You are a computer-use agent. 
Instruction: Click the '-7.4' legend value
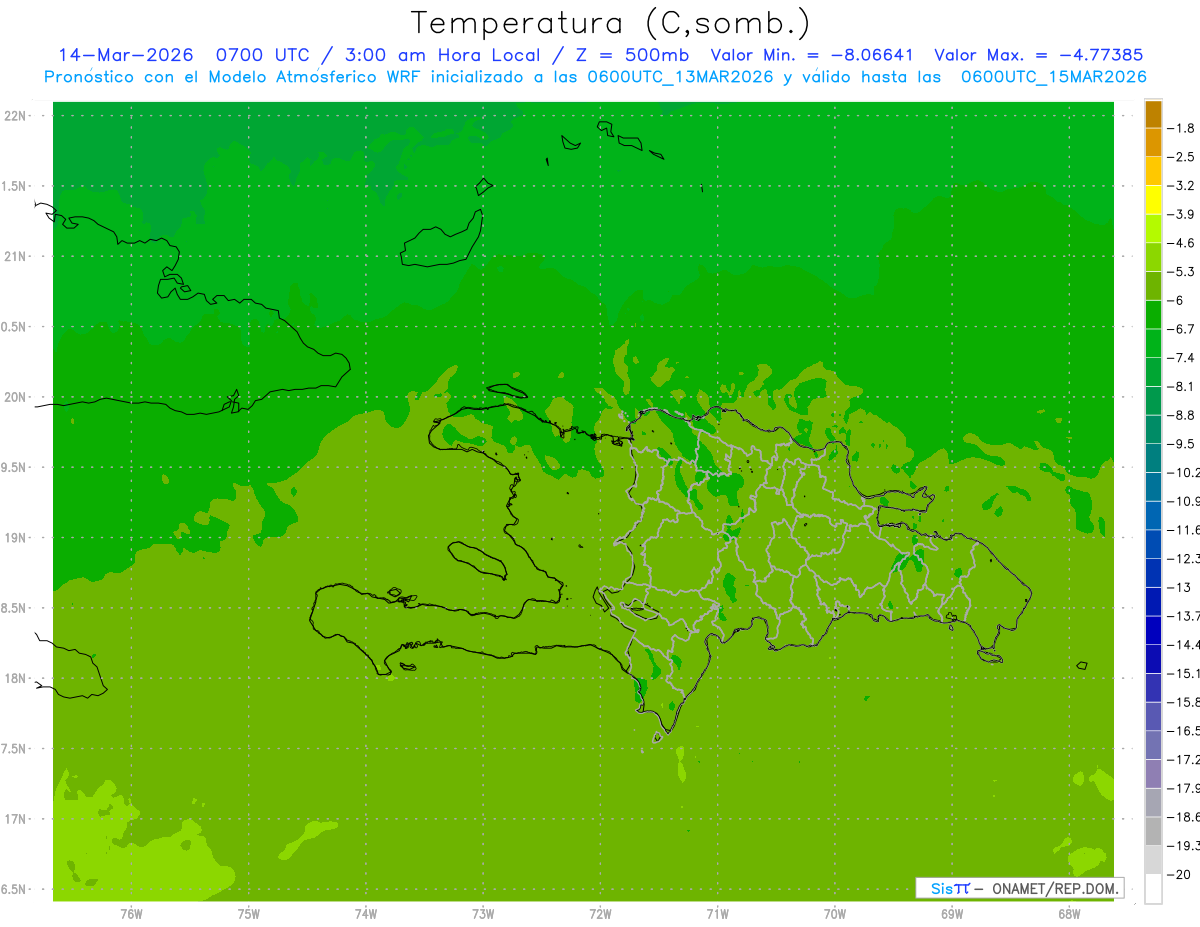coord(1183,357)
